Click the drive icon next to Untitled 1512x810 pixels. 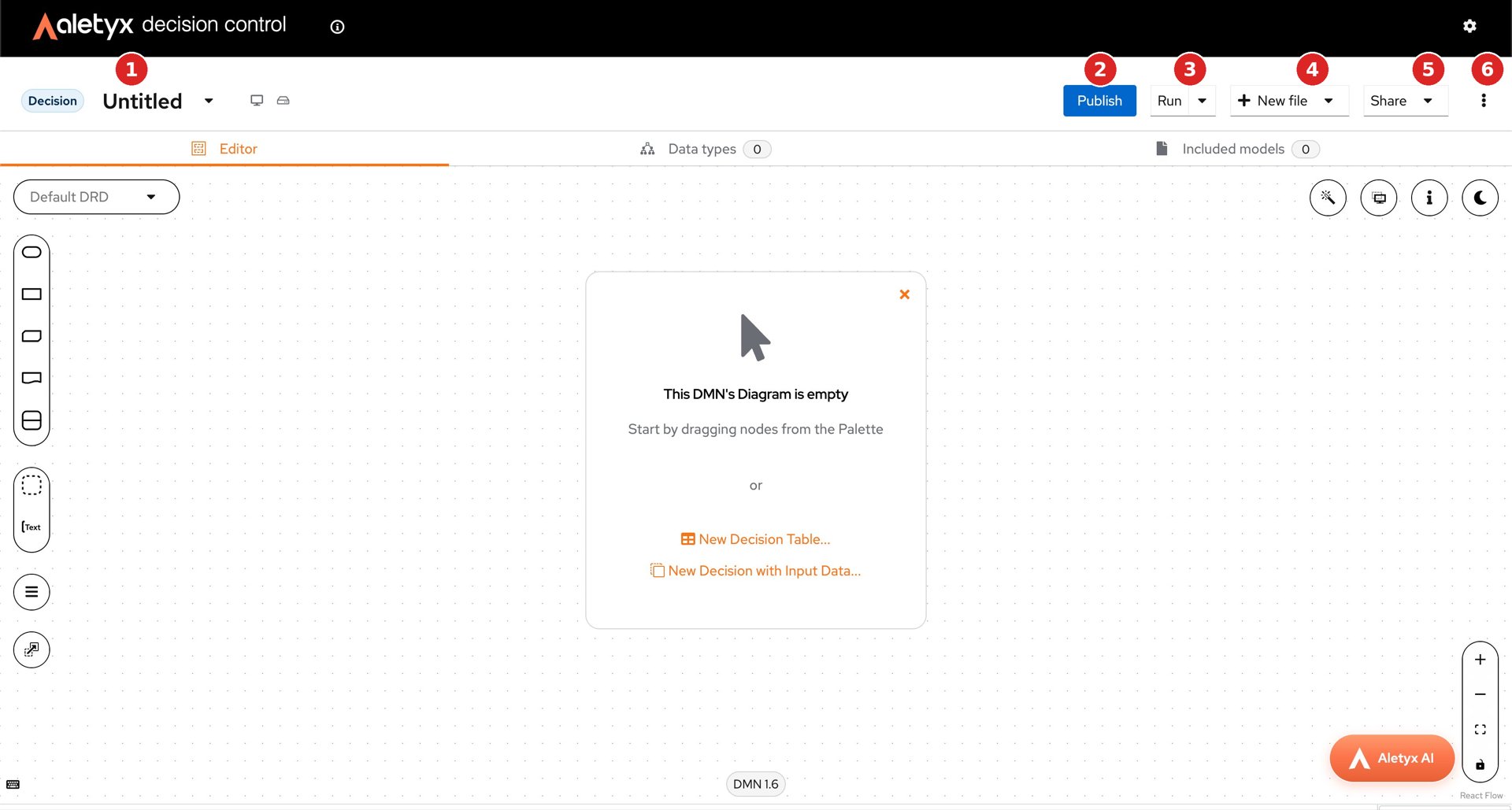283,100
